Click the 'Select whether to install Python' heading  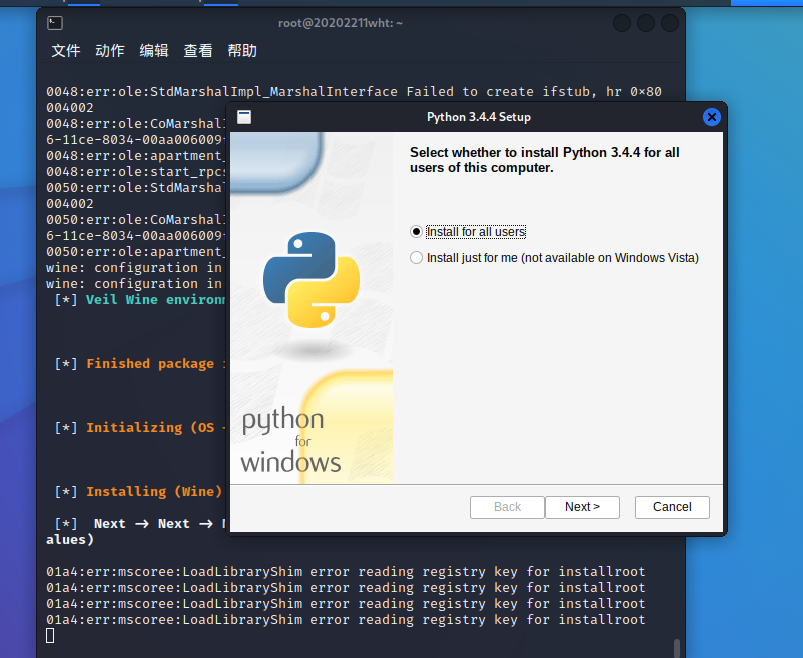coord(544,160)
